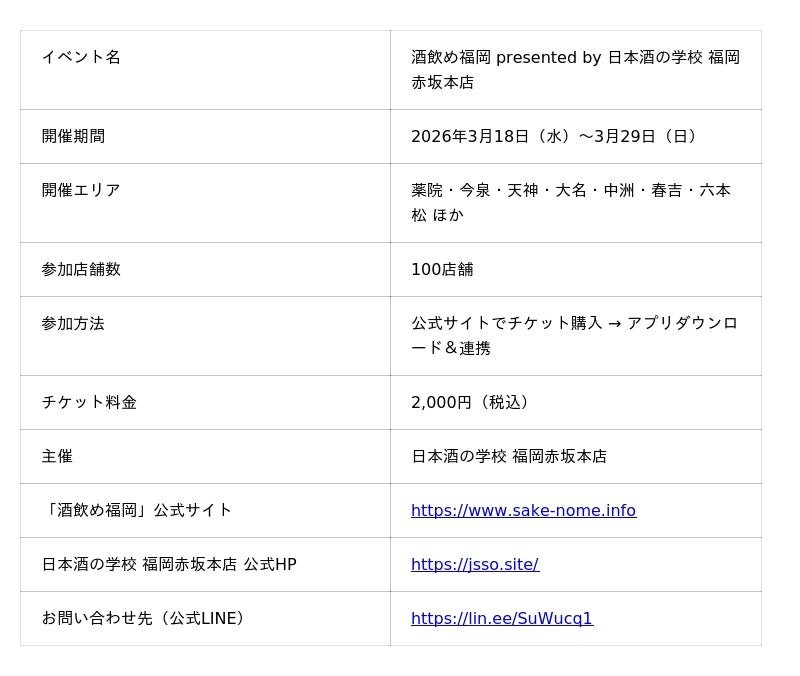The height and width of the screenshot is (676, 800).
Task: Click the organizer value 日本酒の学校 福岡赤坂本店
Action: 509,456
